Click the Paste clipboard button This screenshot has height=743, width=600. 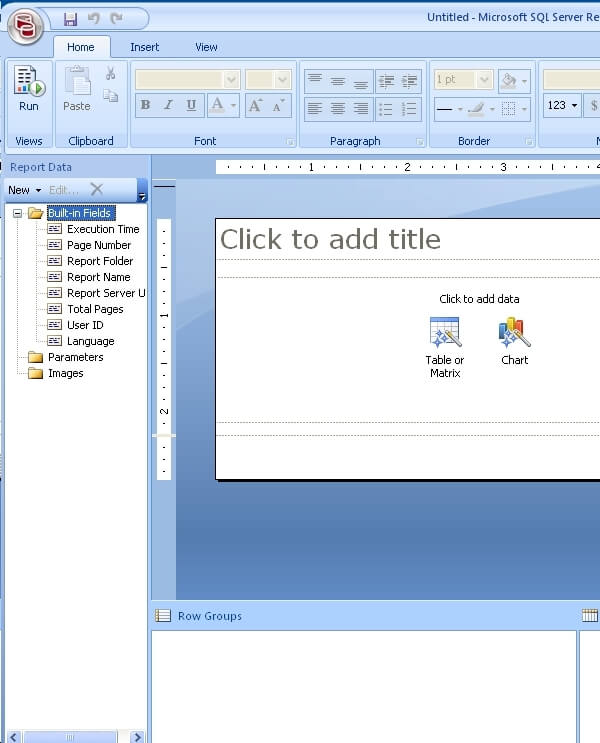click(77, 89)
